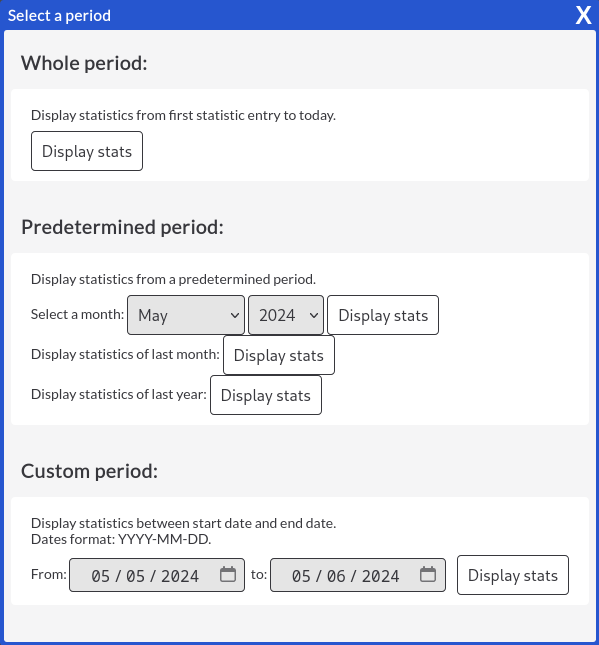
Task: Display statistics of last year button
Action: click(266, 395)
